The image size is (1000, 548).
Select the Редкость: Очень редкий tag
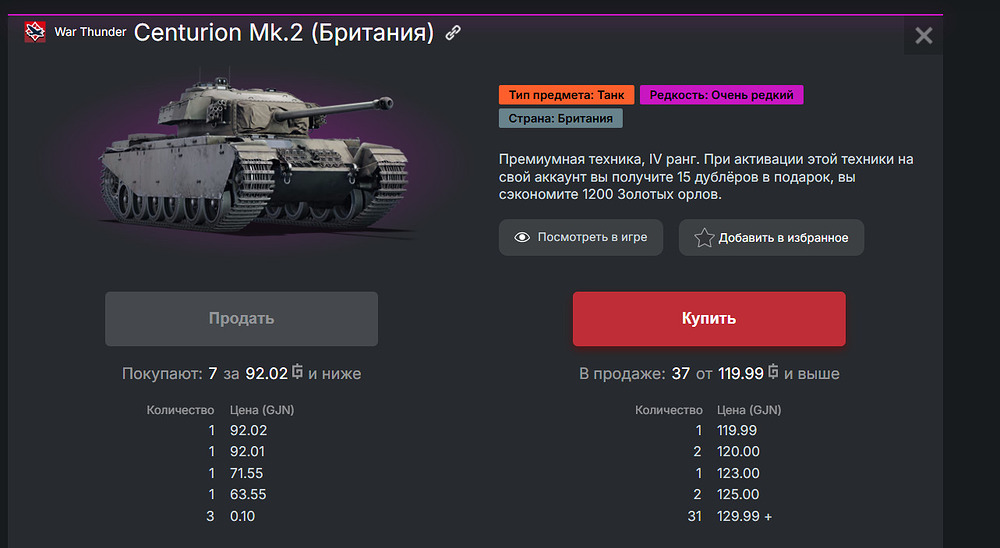721,95
